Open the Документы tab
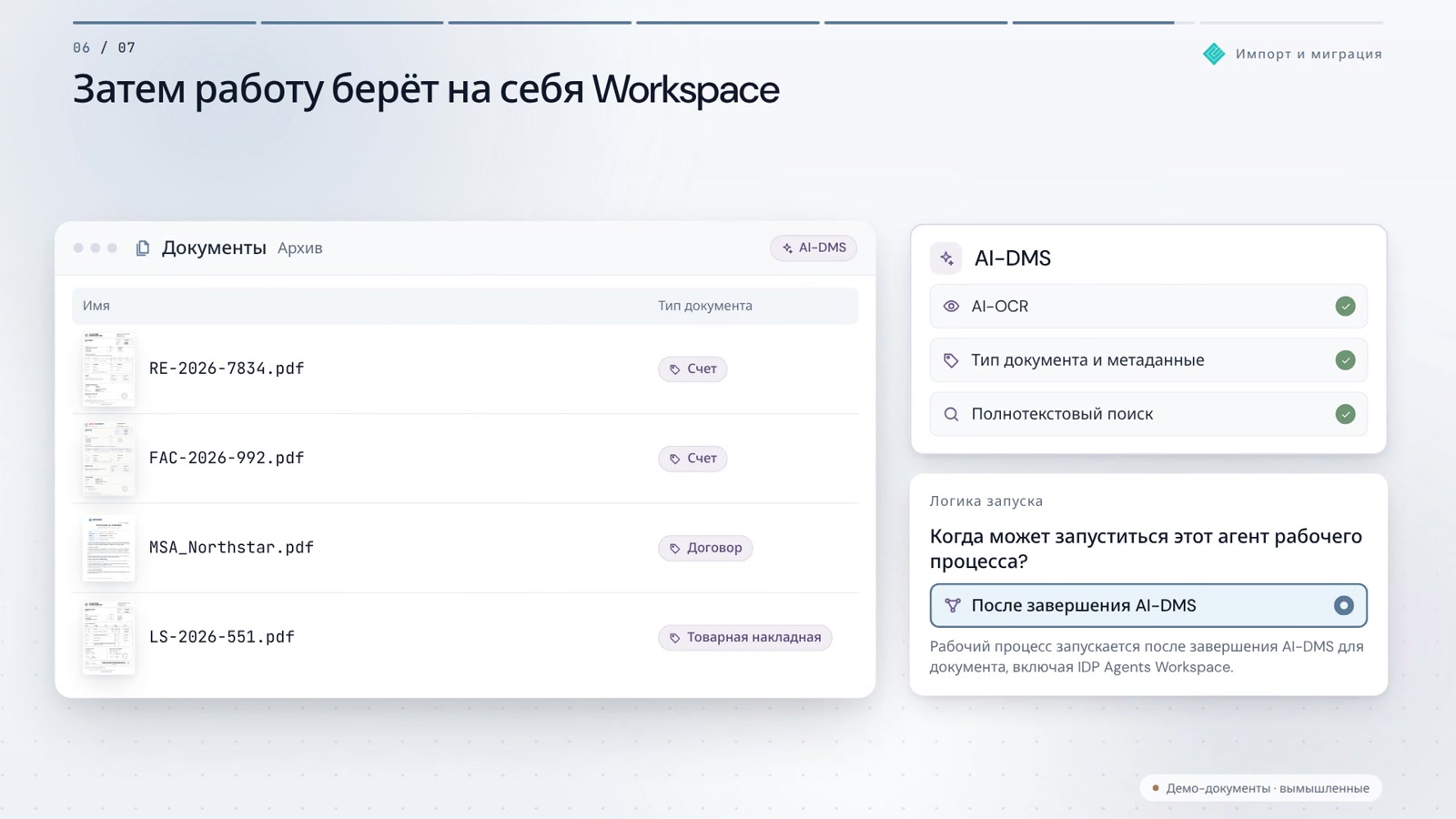 (x=214, y=248)
